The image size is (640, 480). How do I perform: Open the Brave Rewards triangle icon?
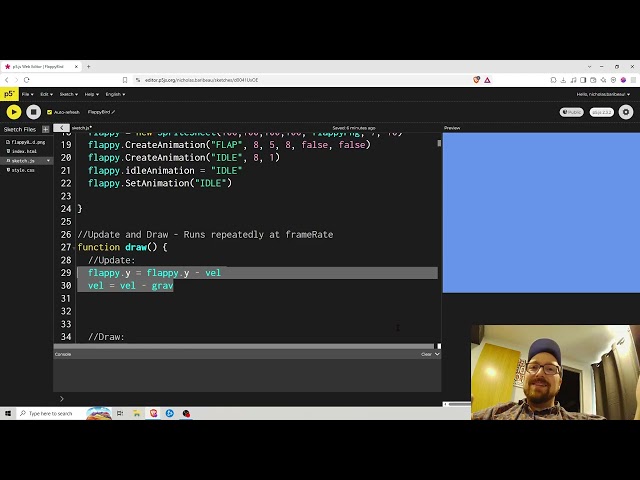487,80
